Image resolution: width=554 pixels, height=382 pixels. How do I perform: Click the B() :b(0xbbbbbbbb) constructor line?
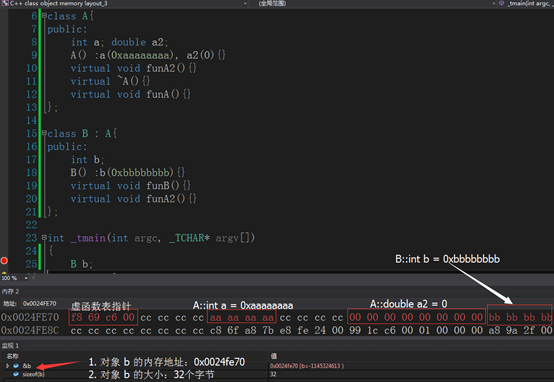click(127, 172)
